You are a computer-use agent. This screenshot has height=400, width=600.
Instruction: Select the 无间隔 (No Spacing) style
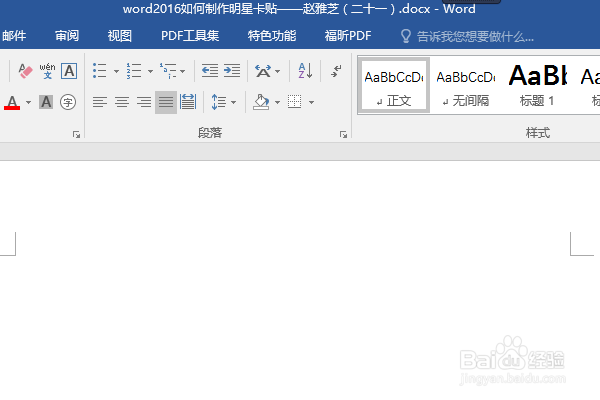point(466,85)
